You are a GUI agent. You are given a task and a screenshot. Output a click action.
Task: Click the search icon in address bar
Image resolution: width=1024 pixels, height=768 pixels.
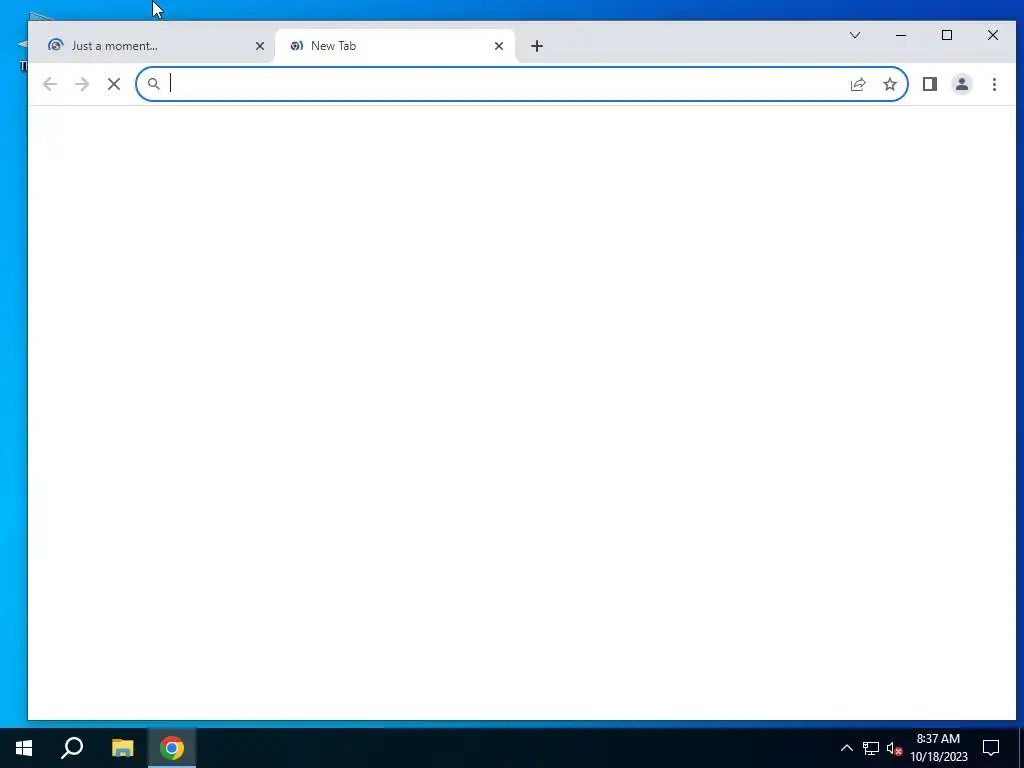153,84
